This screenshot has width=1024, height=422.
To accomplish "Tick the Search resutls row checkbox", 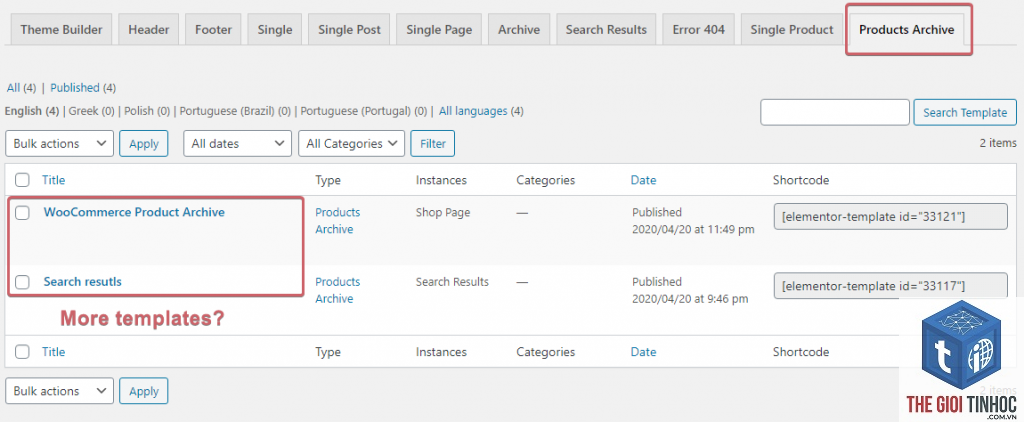I will [22, 282].
